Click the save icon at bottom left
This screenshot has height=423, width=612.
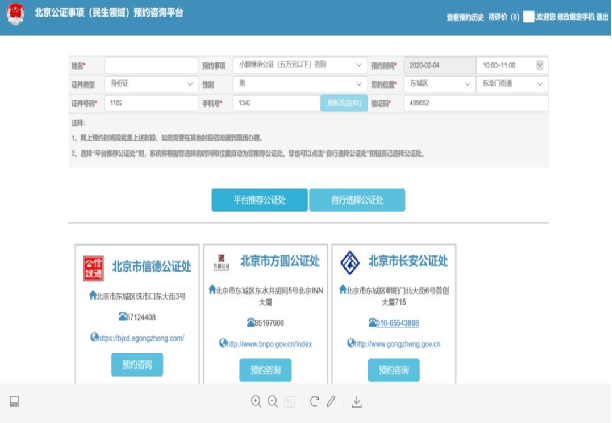[14, 401]
